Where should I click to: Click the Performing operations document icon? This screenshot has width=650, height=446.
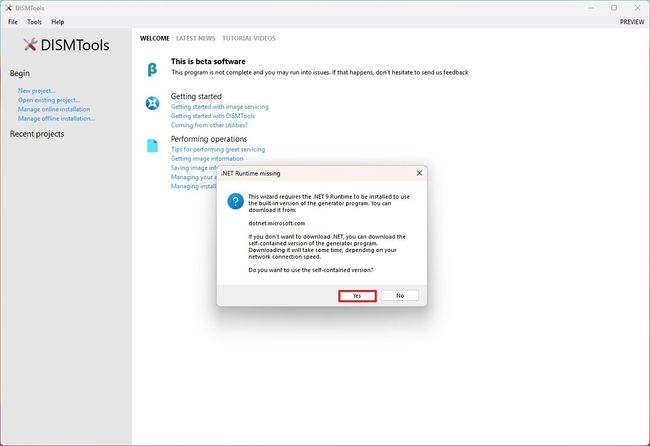tap(152, 145)
